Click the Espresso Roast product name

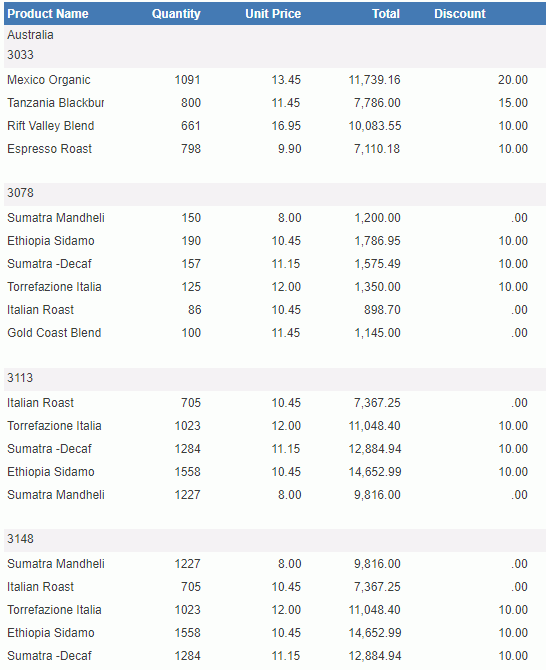pyautogui.click(x=50, y=149)
